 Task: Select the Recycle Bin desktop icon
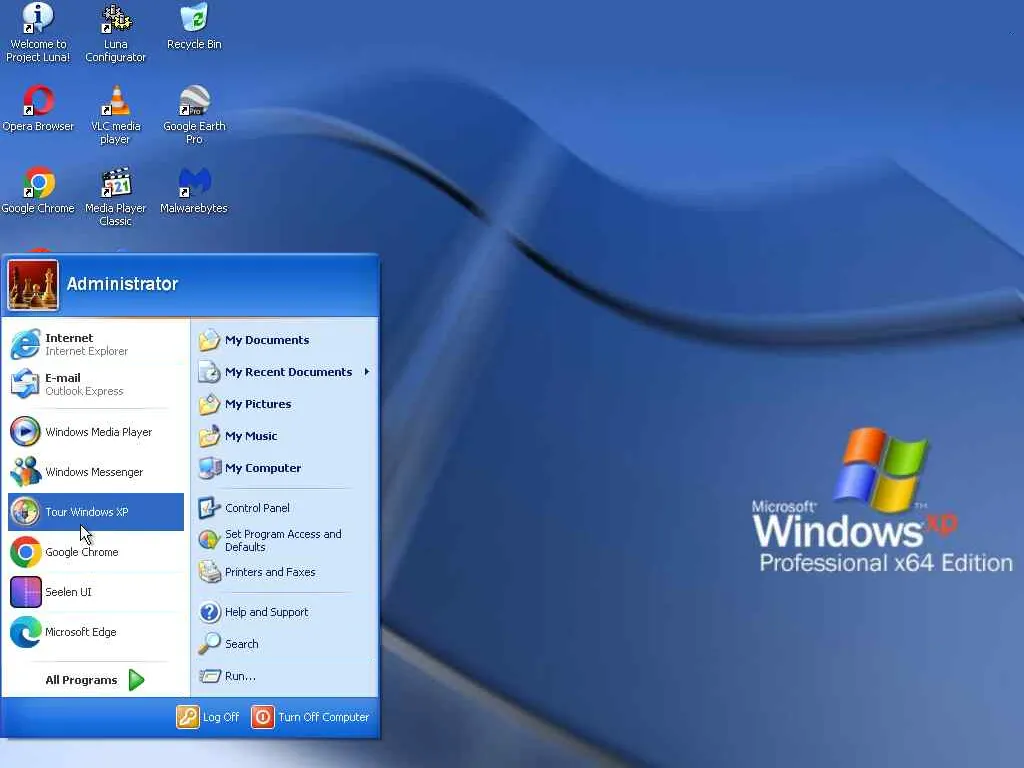point(194,27)
